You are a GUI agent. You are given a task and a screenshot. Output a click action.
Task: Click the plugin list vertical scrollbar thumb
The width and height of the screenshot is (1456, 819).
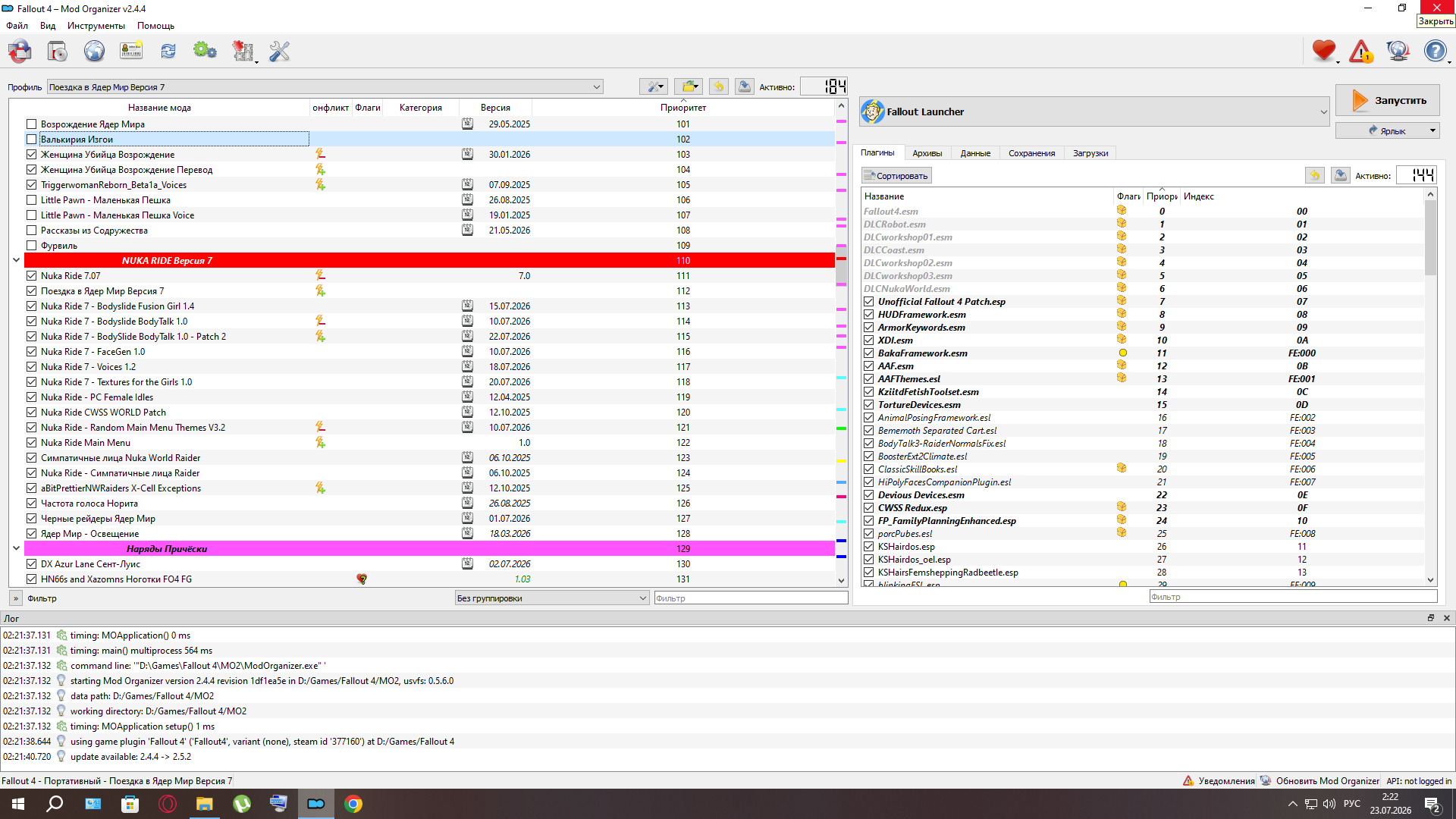(x=1430, y=237)
